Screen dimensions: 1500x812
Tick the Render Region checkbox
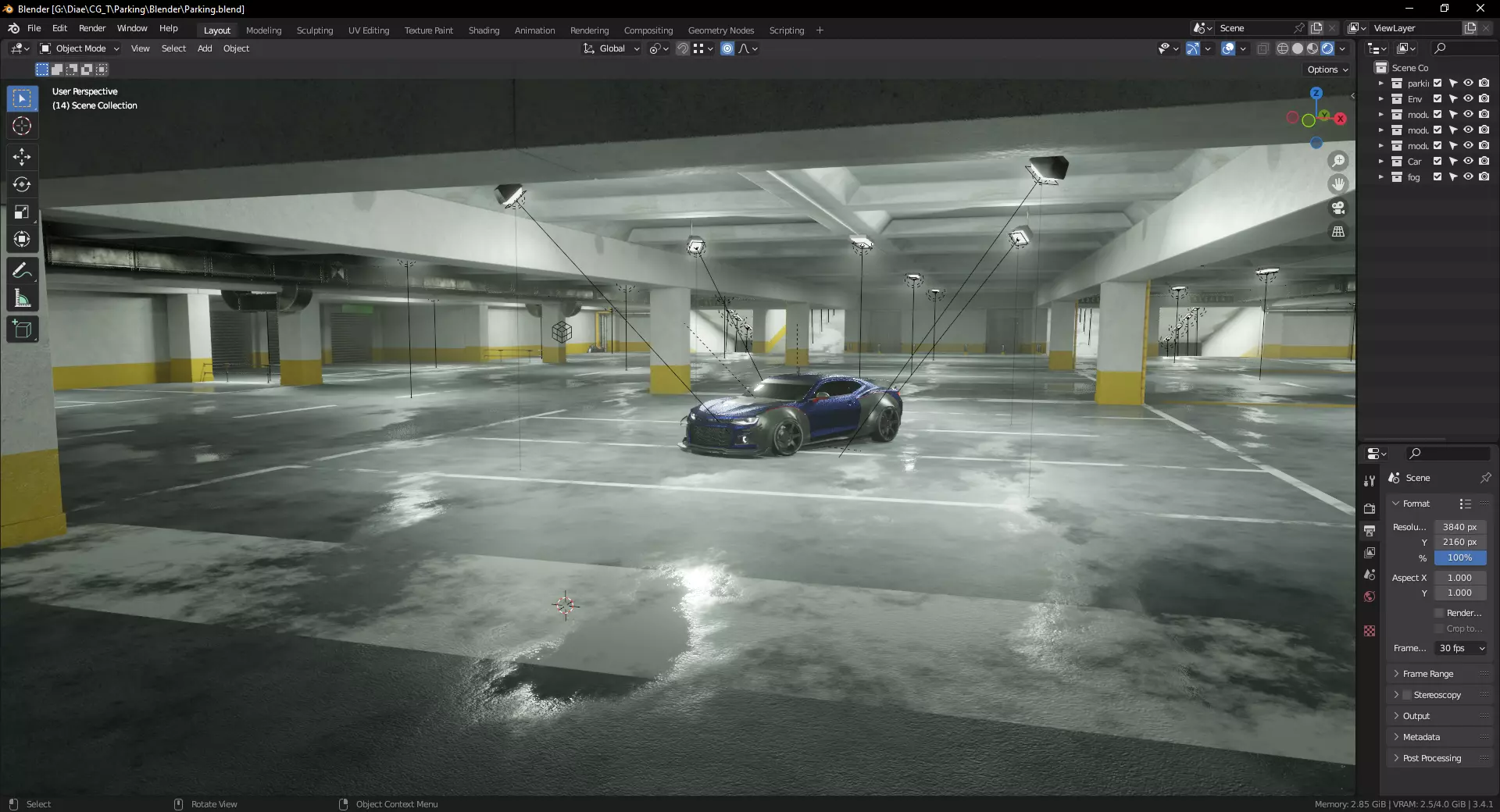1439,613
